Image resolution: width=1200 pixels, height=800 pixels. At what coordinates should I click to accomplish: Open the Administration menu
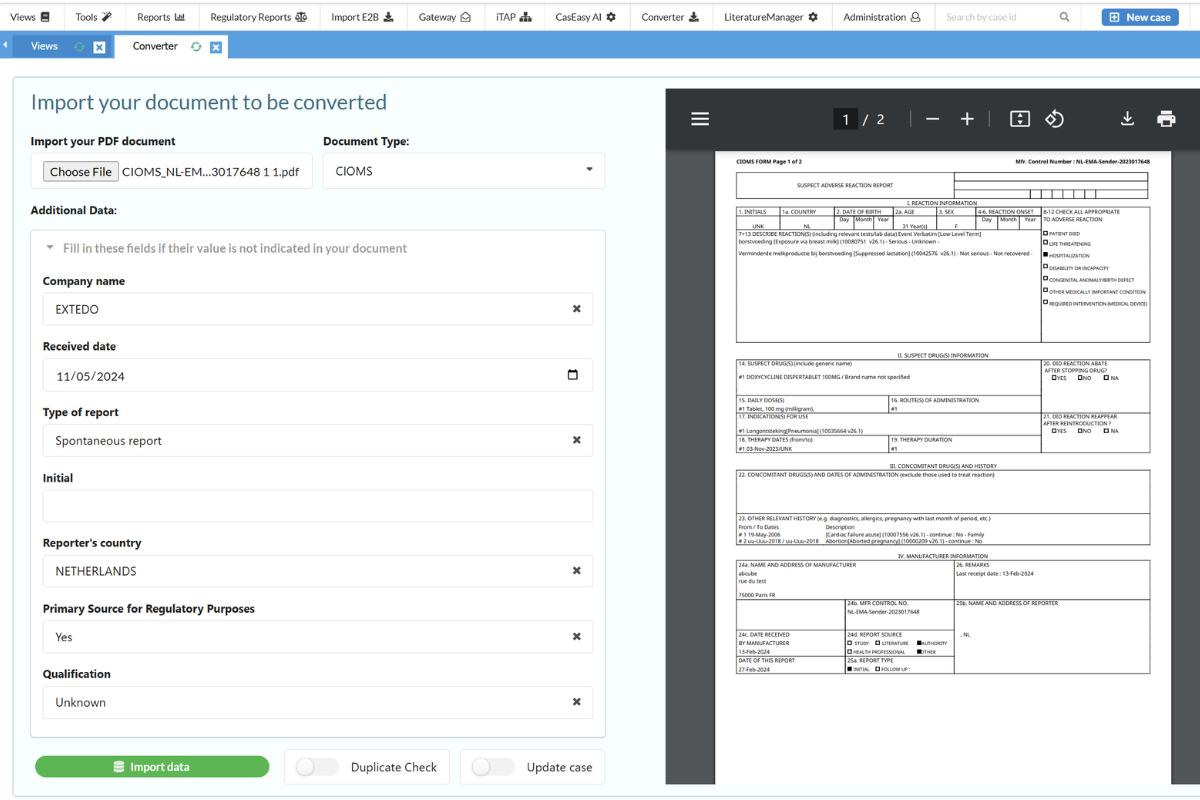click(x=881, y=17)
